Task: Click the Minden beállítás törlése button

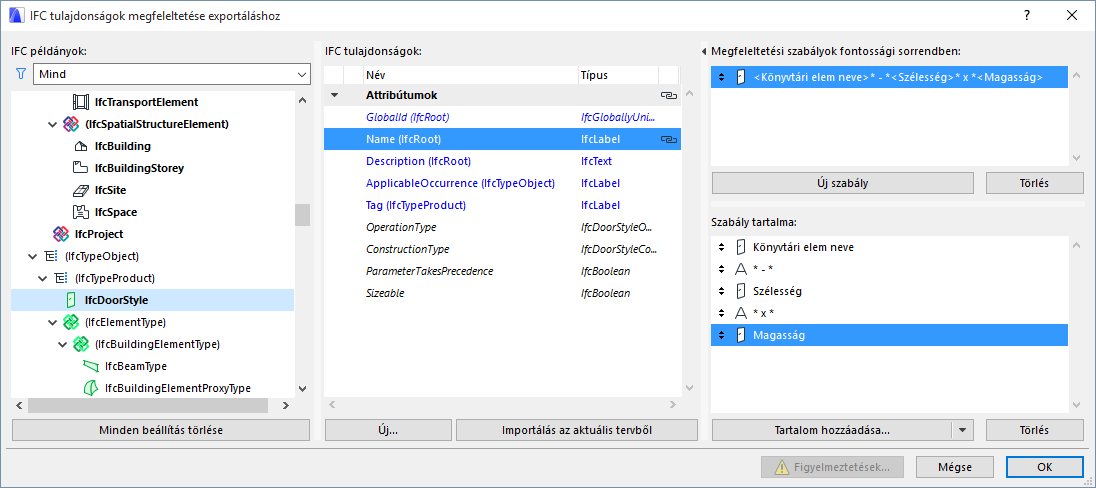Action: pyautogui.click(x=160, y=430)
